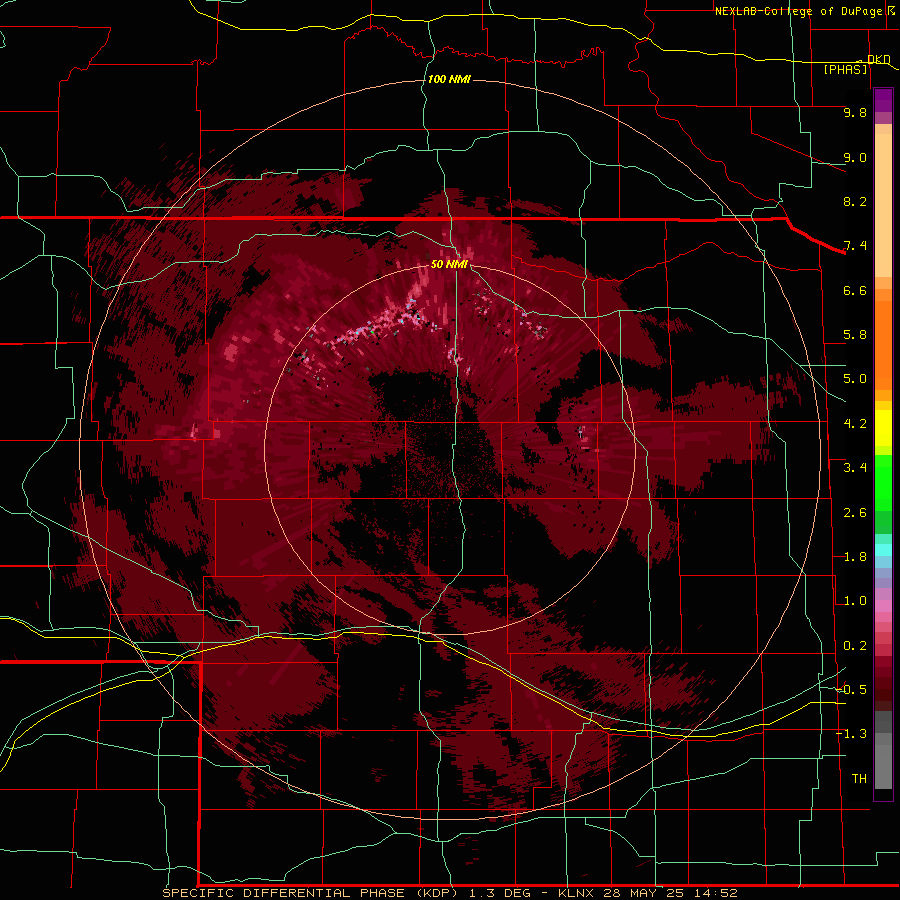
Task: Click the peach color bar segment near 8.2
Action: pyautogui.click(x=883, y=205)
